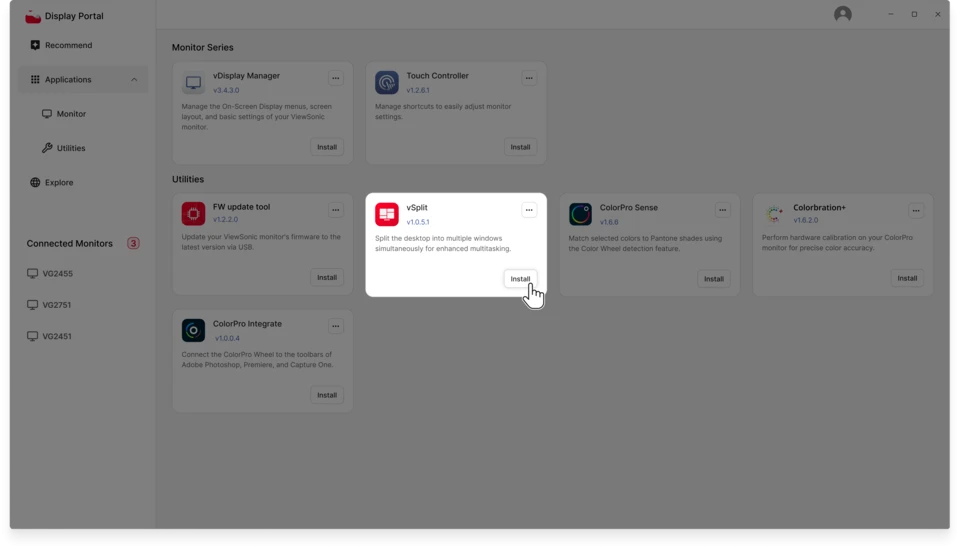Click the Touch Controller app icon
Viewport: 960px width, 549px height.
(387, 82)
